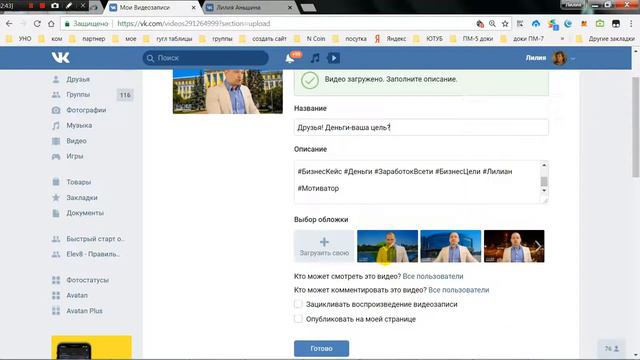Viewport: 640px width, 360px height.
Task: Click the VK logo home icon
Action: tap(60, 58)
